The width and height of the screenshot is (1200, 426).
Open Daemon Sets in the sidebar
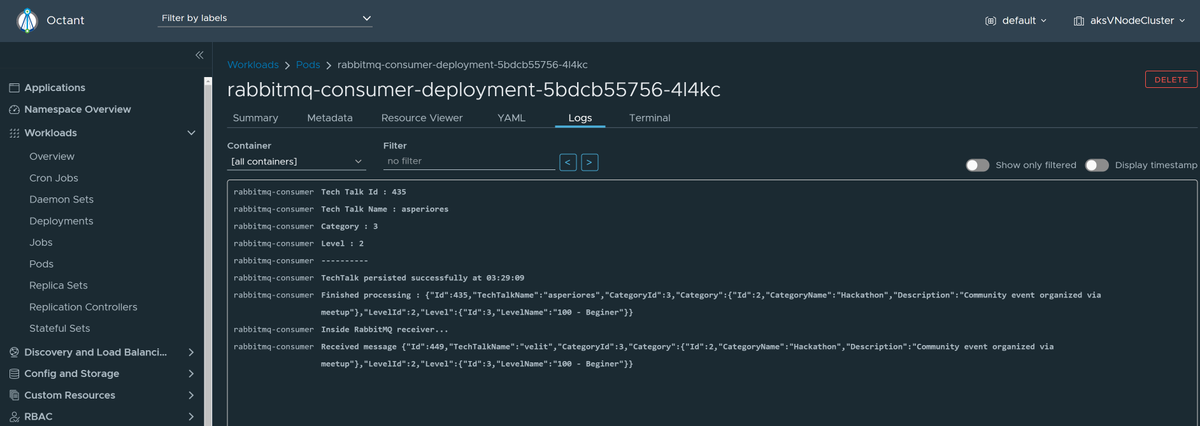(61, 200)
